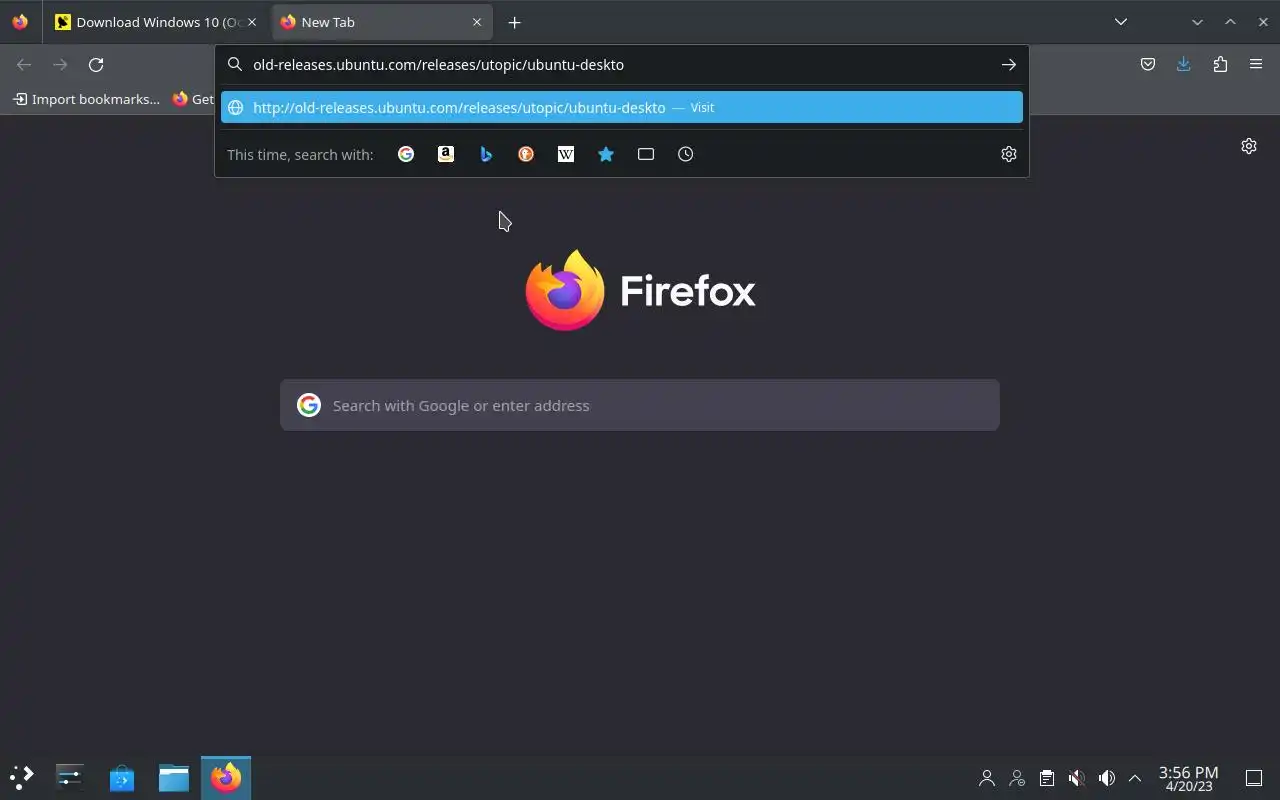Select the New Tab tab

point(382,22)
